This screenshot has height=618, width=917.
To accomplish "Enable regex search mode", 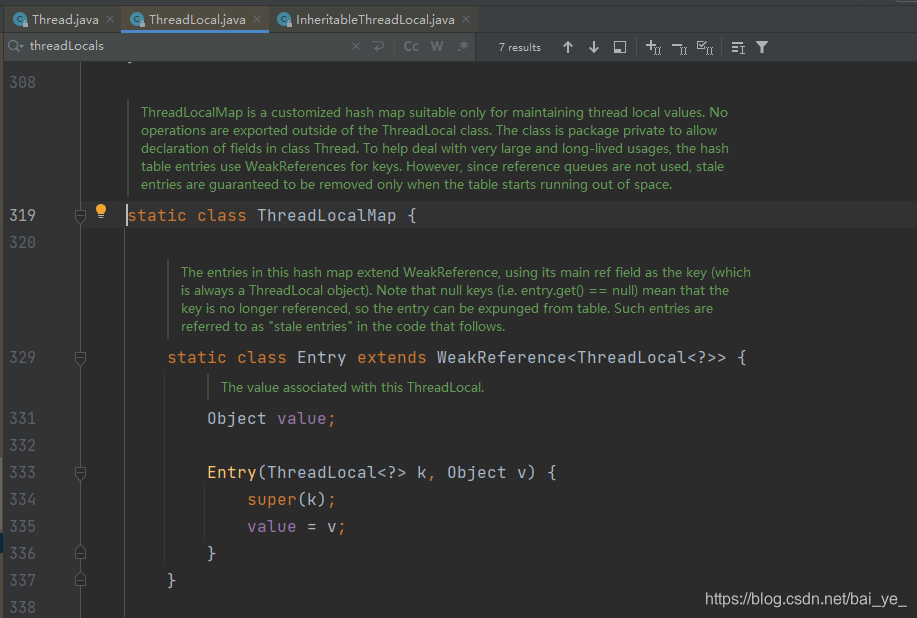I will coord(462,46).
